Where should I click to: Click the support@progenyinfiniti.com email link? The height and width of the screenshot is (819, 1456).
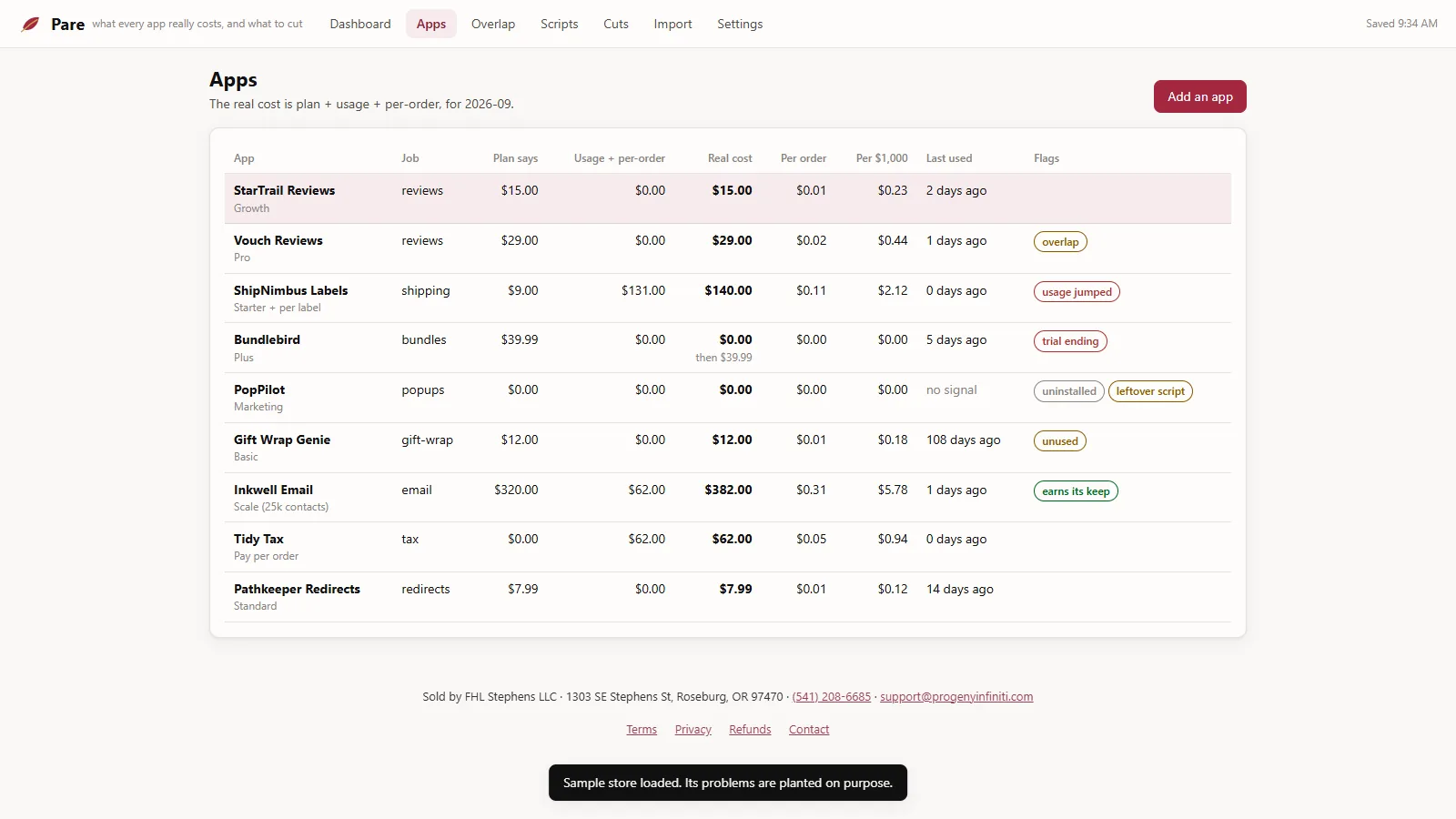point(956,697)
